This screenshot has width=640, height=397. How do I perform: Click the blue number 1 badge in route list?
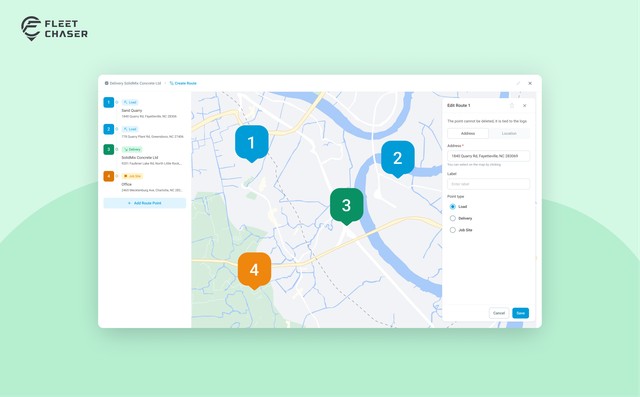click(109, 102)
